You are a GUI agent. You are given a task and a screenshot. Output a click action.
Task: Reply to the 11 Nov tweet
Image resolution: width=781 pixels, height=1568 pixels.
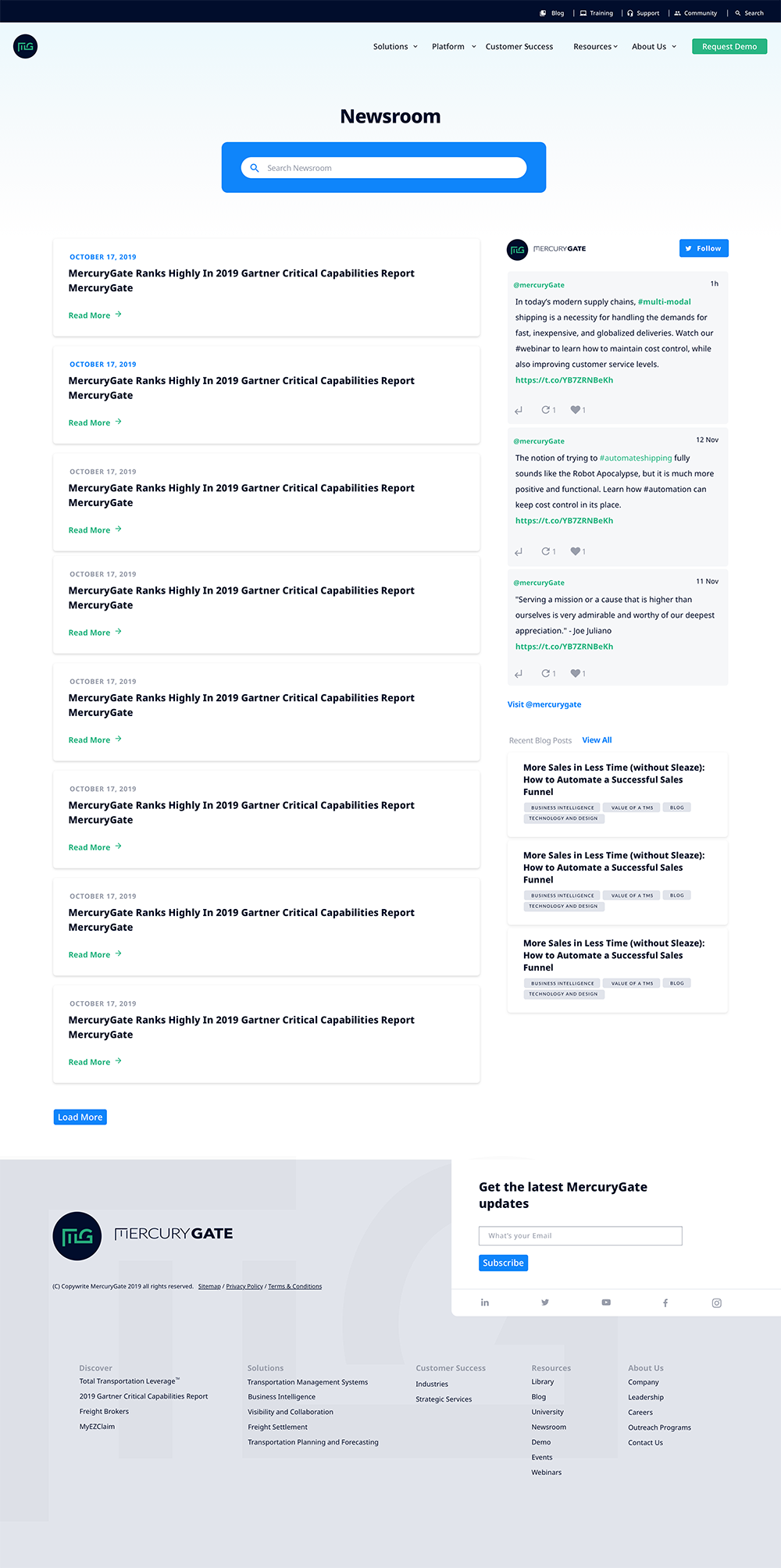[x=519, y=674]
